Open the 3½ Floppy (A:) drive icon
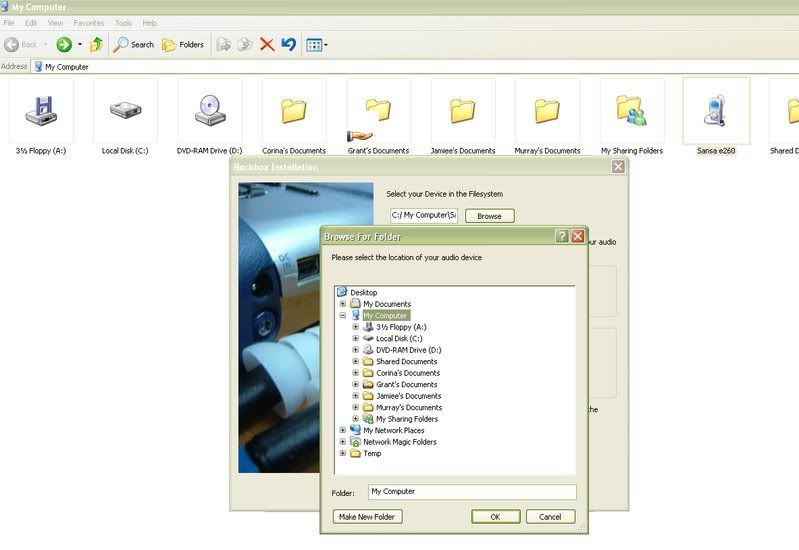The image size is (799, 550). tap(41, 111)
